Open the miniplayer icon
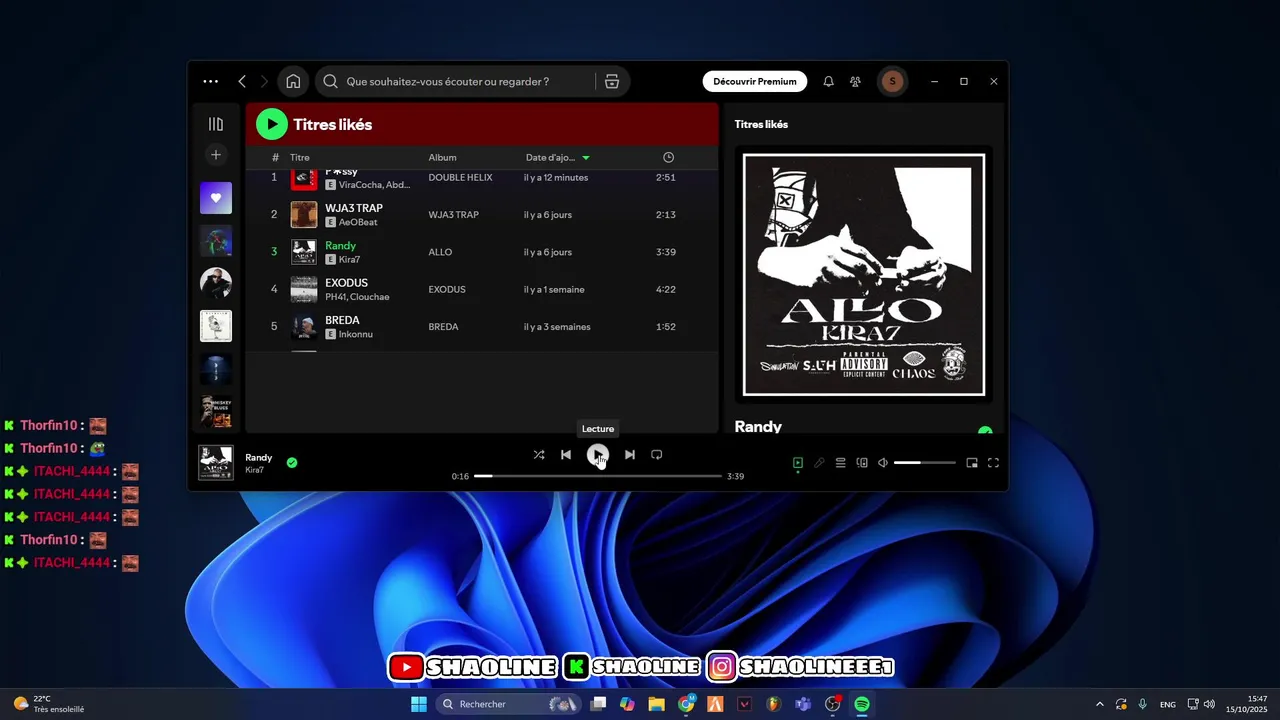1280x720 pixels. [971, 463]
